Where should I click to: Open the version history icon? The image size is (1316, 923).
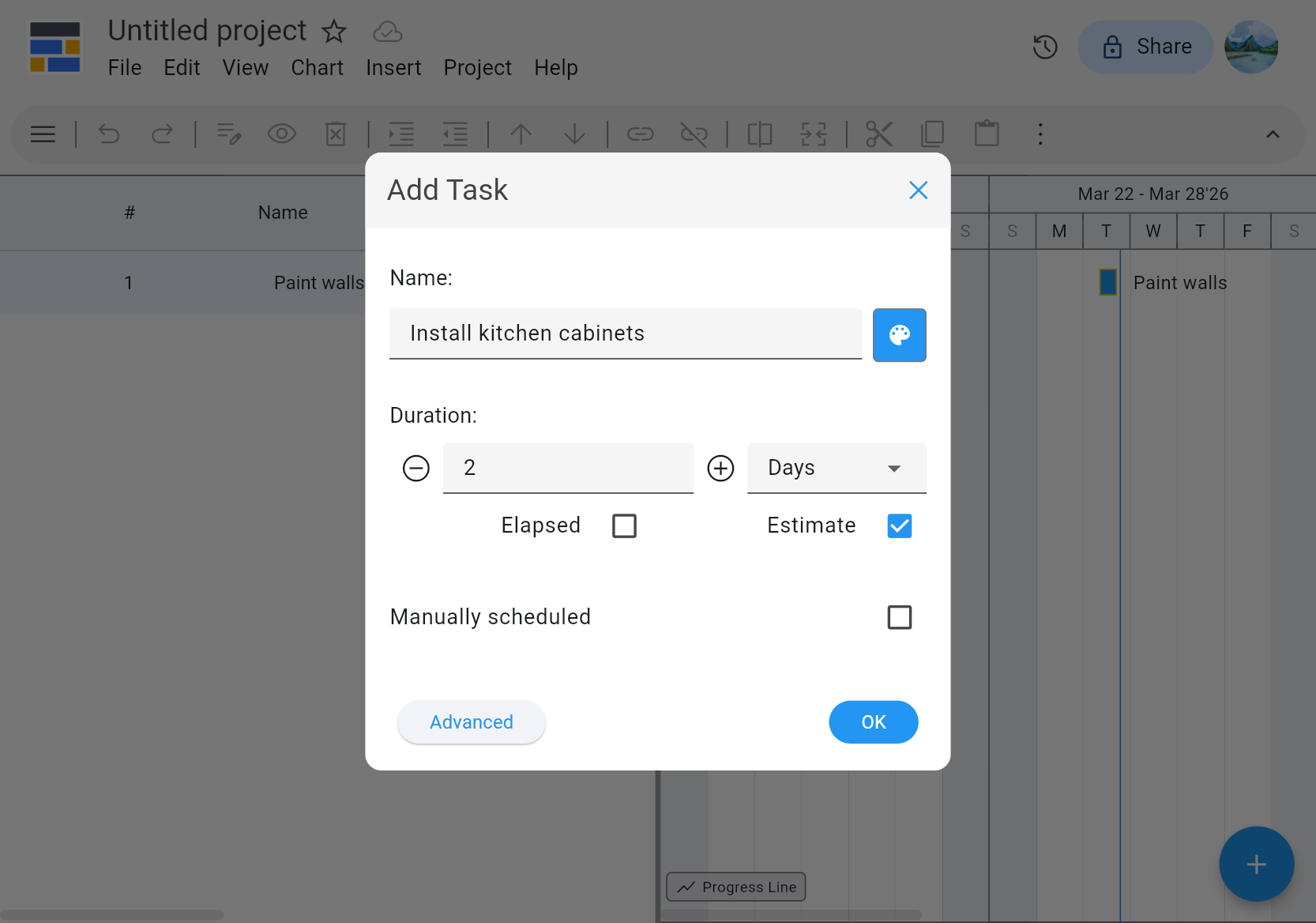coord(1045,47)
